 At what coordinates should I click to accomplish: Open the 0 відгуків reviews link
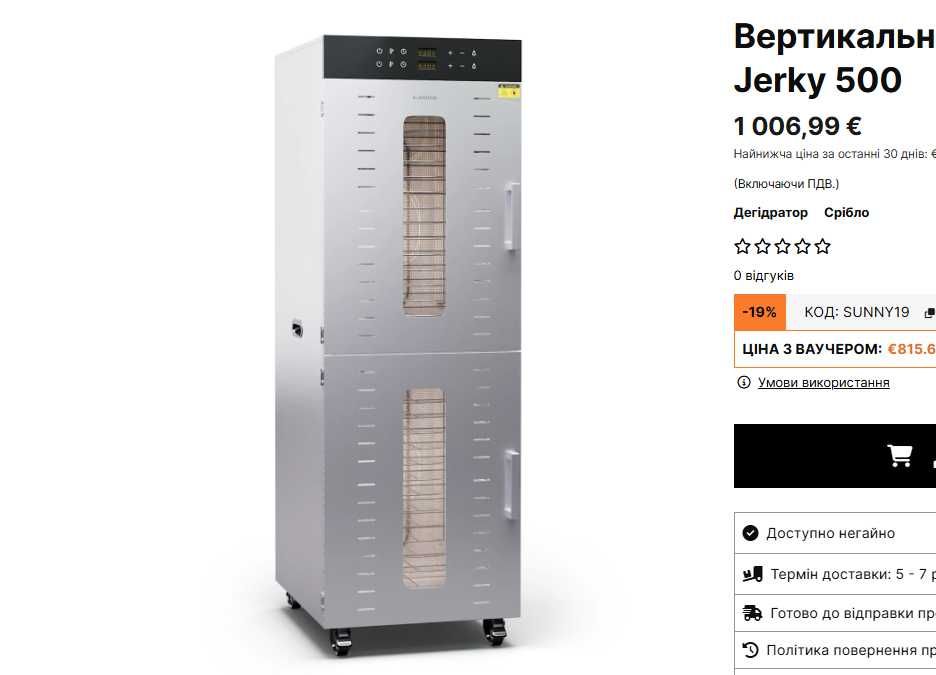coord(764,276)
